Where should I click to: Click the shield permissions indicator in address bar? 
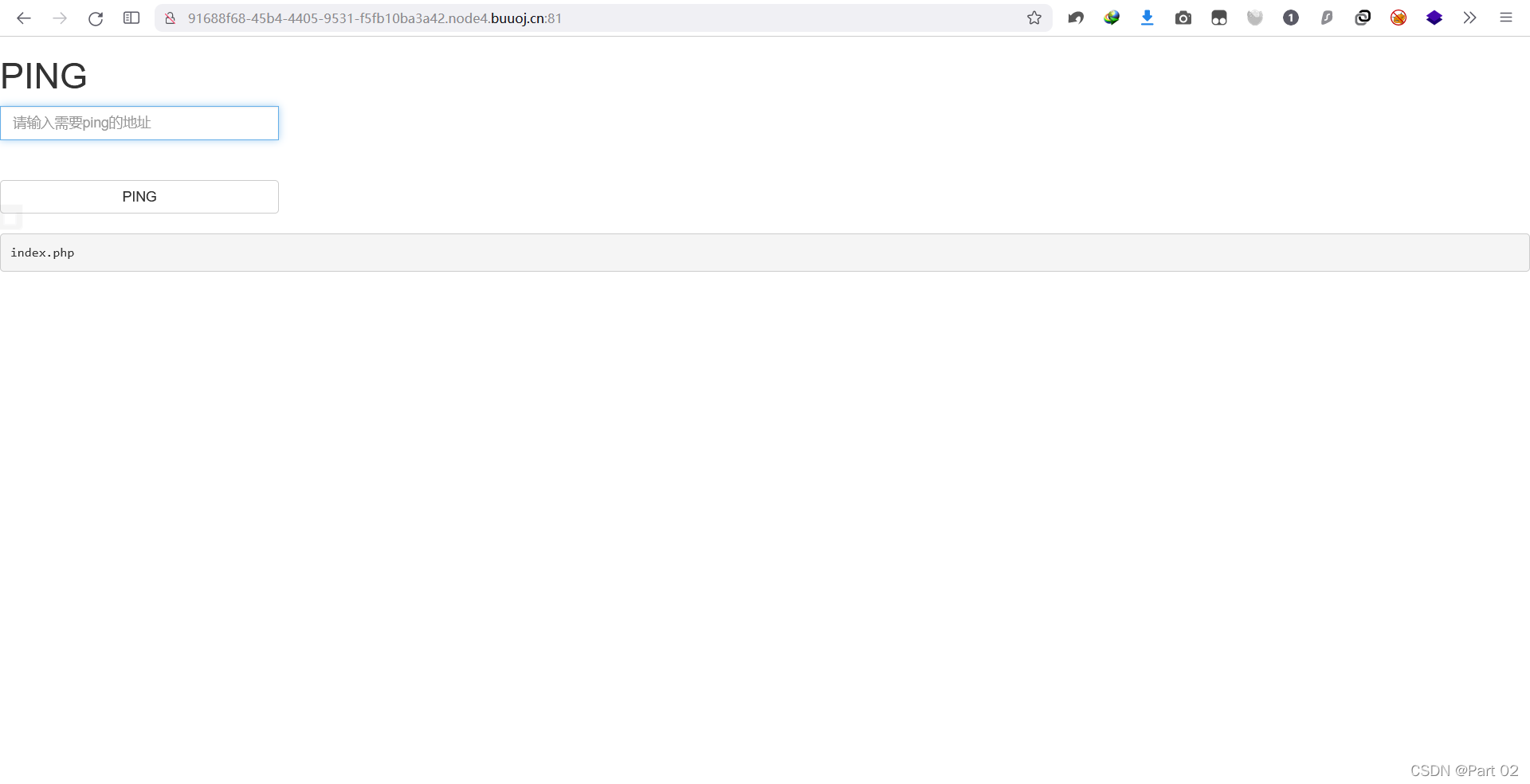click(x=169, y=18)
